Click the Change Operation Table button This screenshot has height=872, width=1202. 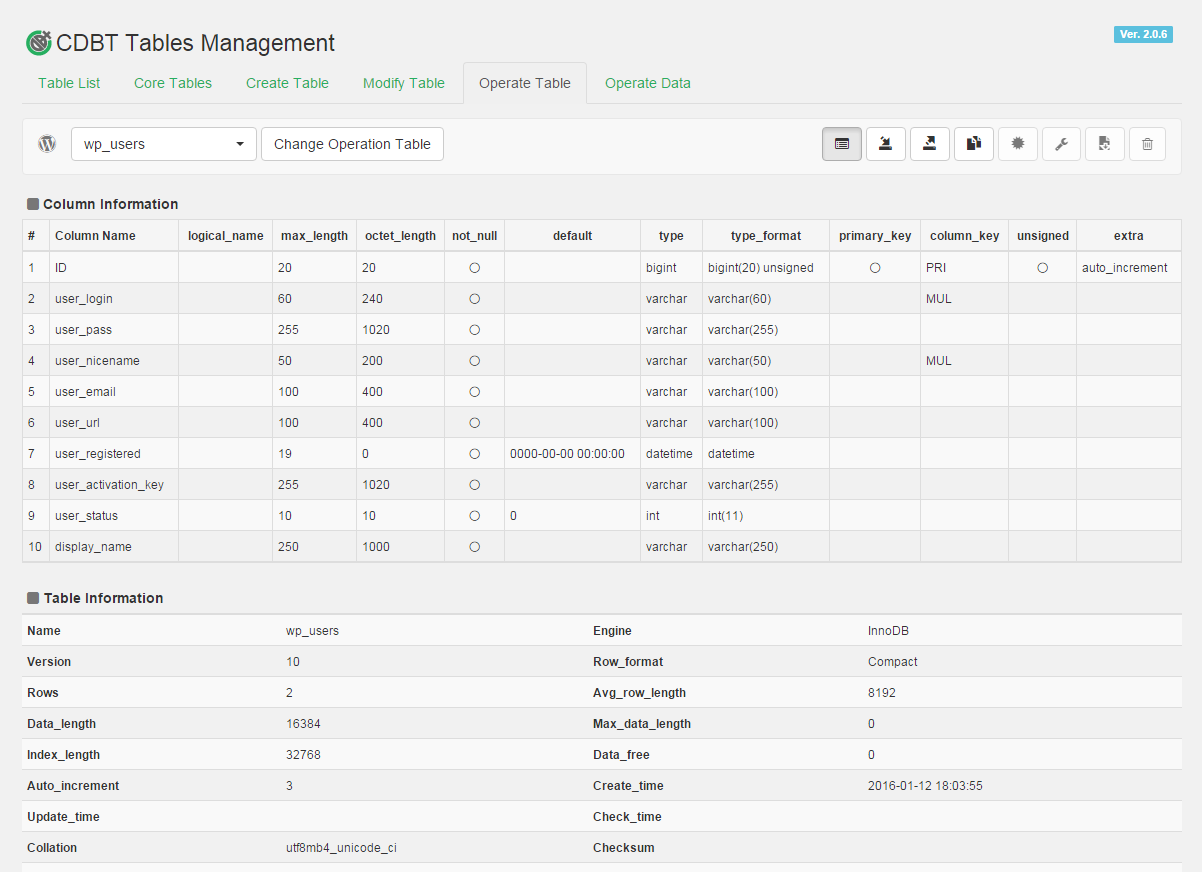coord(352,144)
